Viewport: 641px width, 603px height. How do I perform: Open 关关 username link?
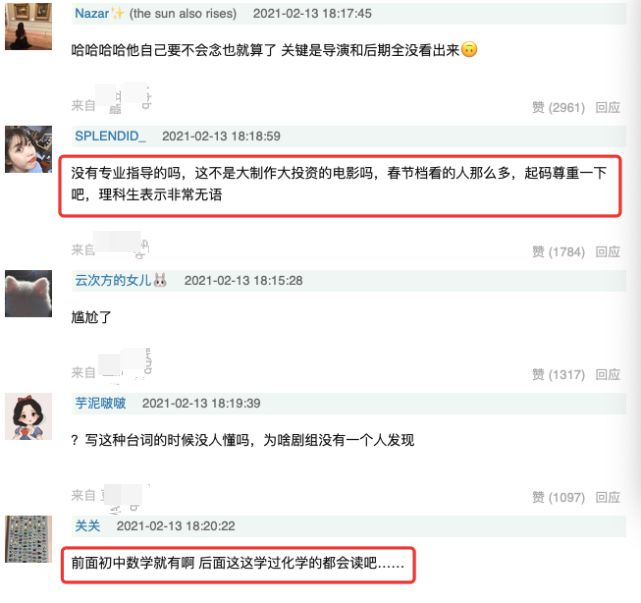[87, 526]
